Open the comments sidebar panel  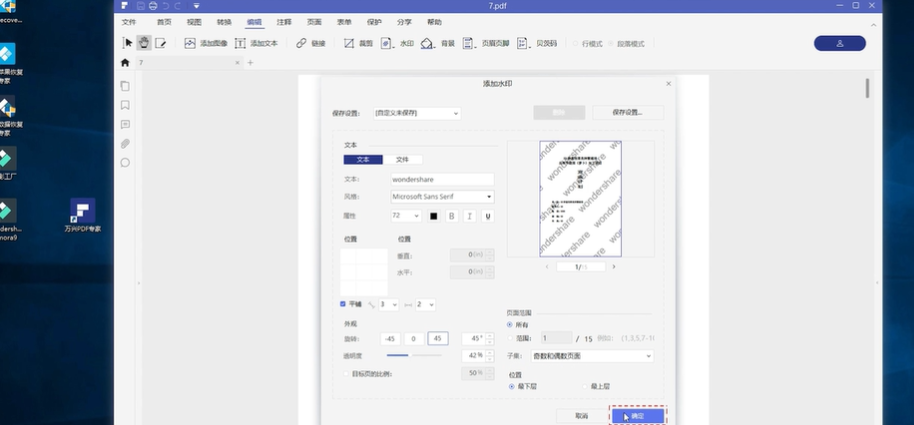125,124
